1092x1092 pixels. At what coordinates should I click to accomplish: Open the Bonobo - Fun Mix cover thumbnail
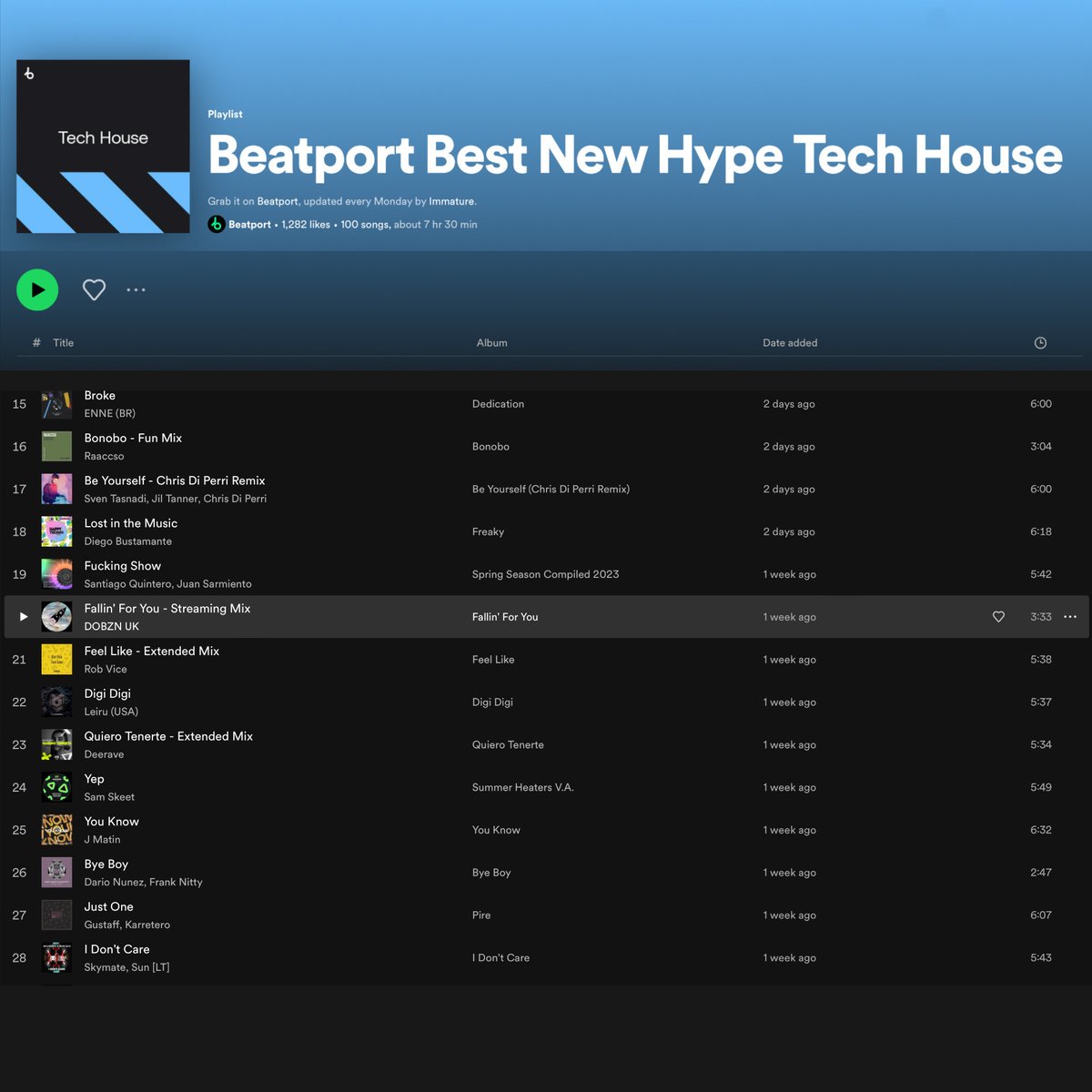tap(56, 447)
